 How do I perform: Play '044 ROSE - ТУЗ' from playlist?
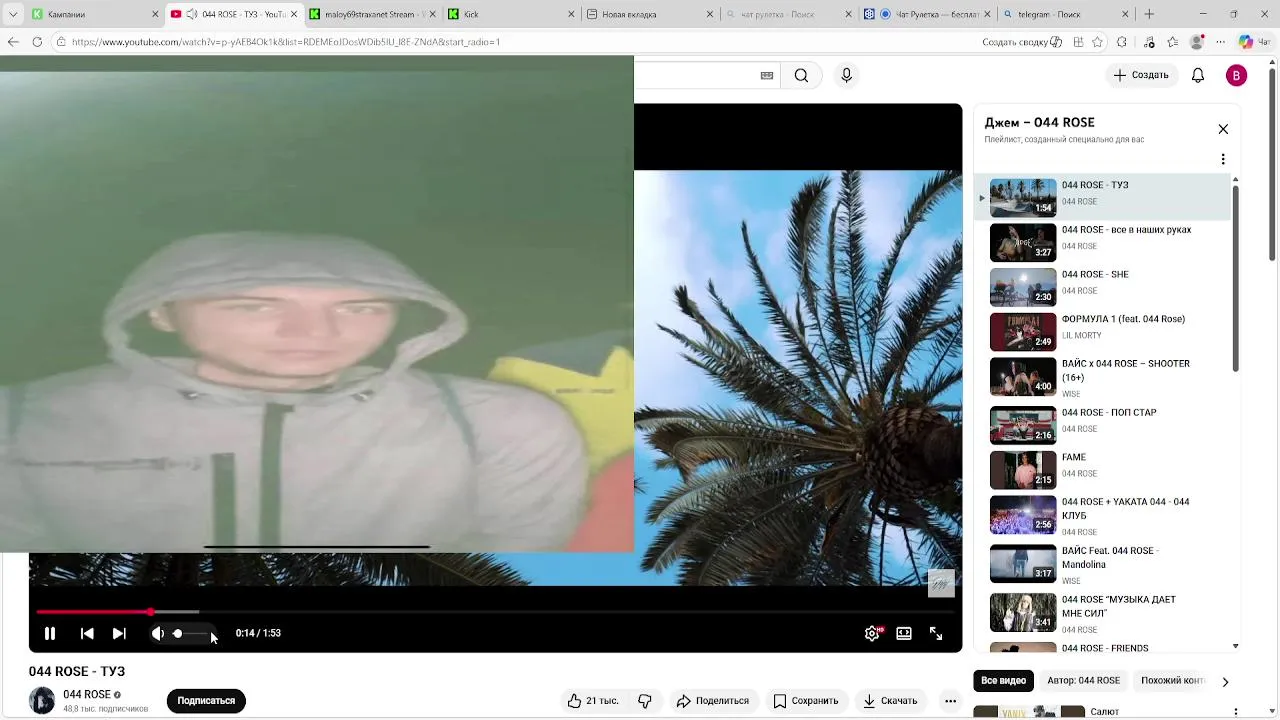coord(1103,197)
